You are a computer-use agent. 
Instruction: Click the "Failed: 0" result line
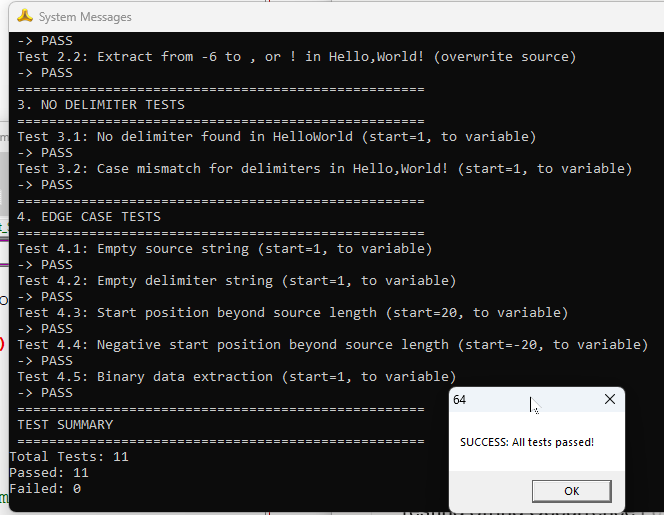[45, 489]
